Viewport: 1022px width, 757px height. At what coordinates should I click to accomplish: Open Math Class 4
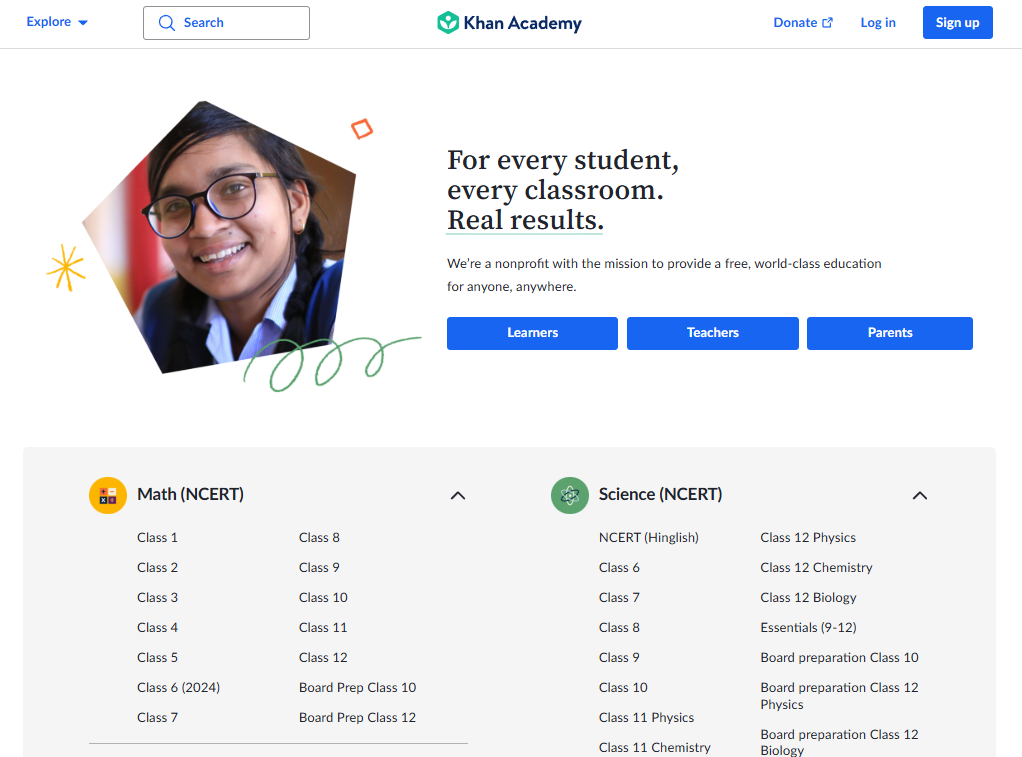coord(157,627)
